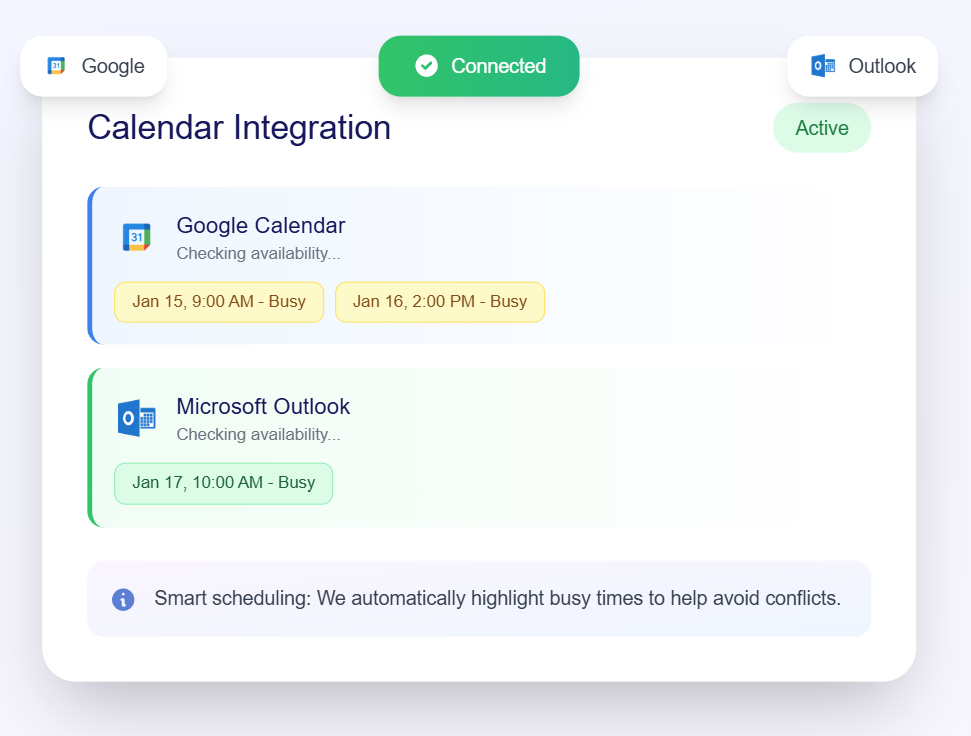Viewport: 971px width, 736px height.
Task: Click the Calendar Integration heading
Action: click(x=239, y=127)
